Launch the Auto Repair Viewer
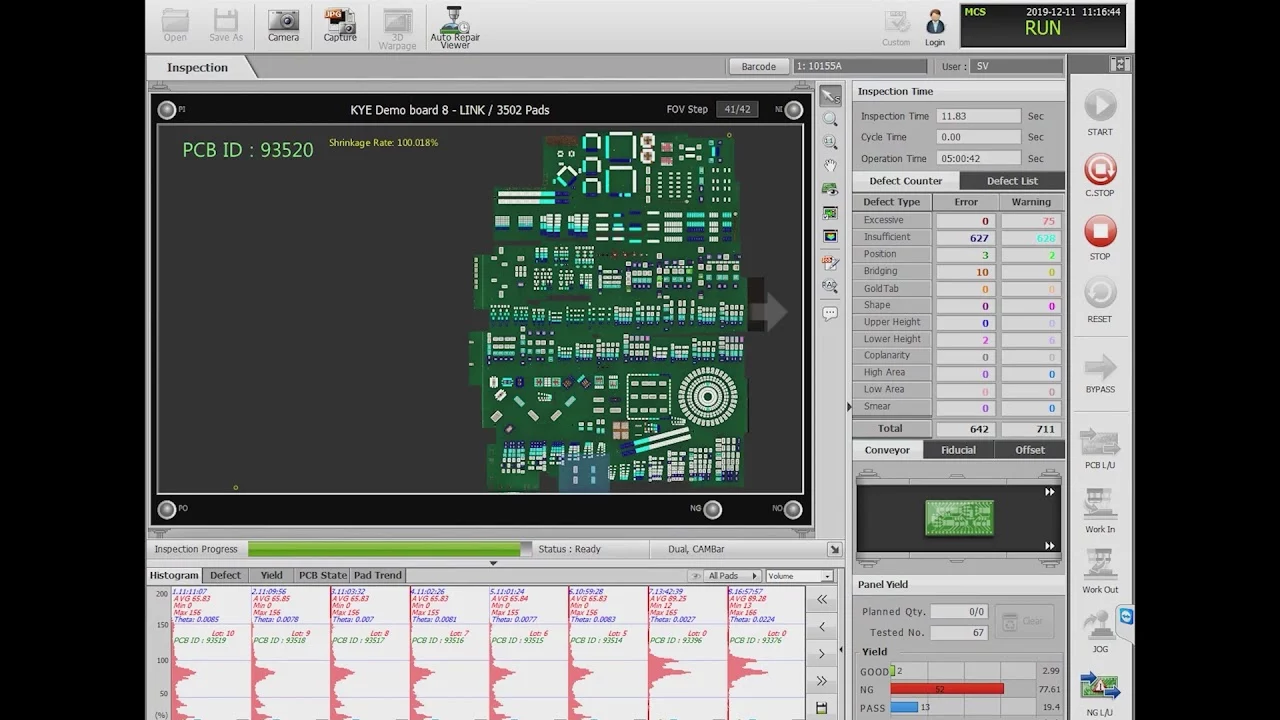This screenshot has height=720, width=1280. point(455,27)
